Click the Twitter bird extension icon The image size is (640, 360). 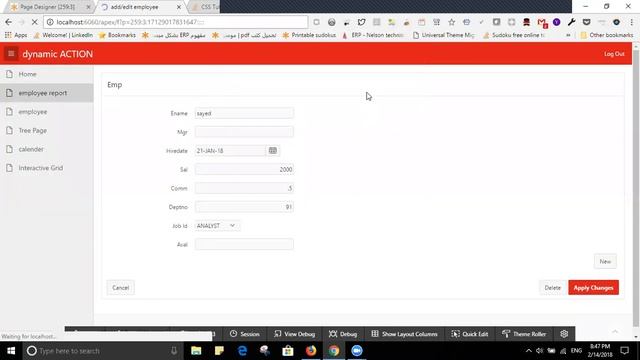coord(361,22)
